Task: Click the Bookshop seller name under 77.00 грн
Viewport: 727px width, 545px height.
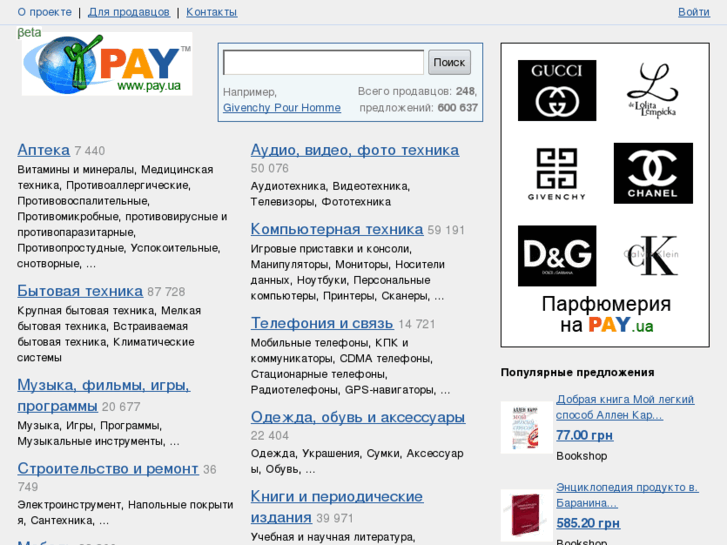Action: 581,456
